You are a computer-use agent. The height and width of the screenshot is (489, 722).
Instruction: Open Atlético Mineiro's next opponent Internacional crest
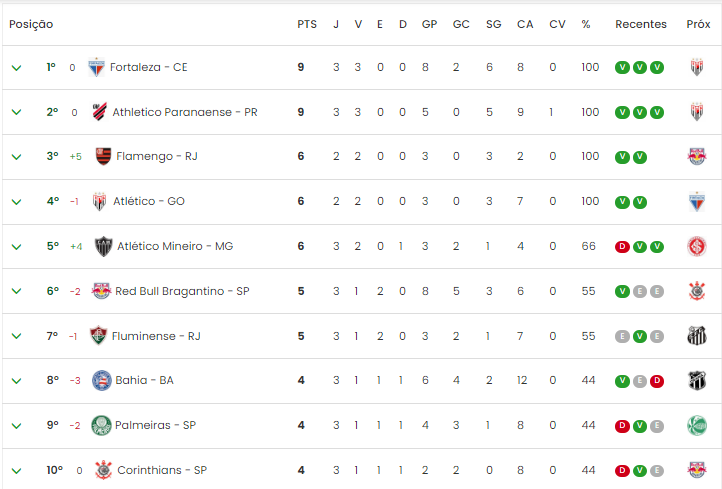point(697,246)
